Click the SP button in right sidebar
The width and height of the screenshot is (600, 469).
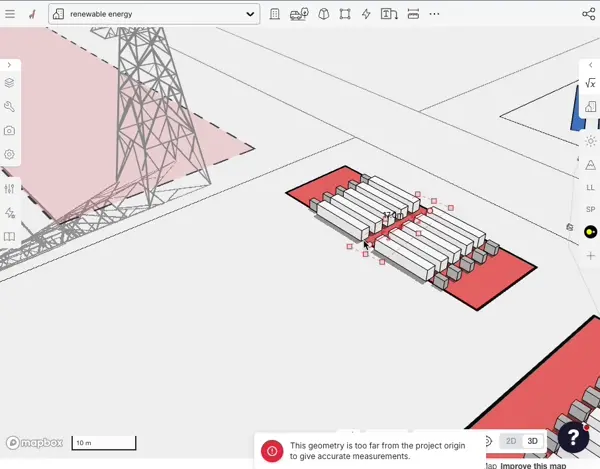(590, 209)
